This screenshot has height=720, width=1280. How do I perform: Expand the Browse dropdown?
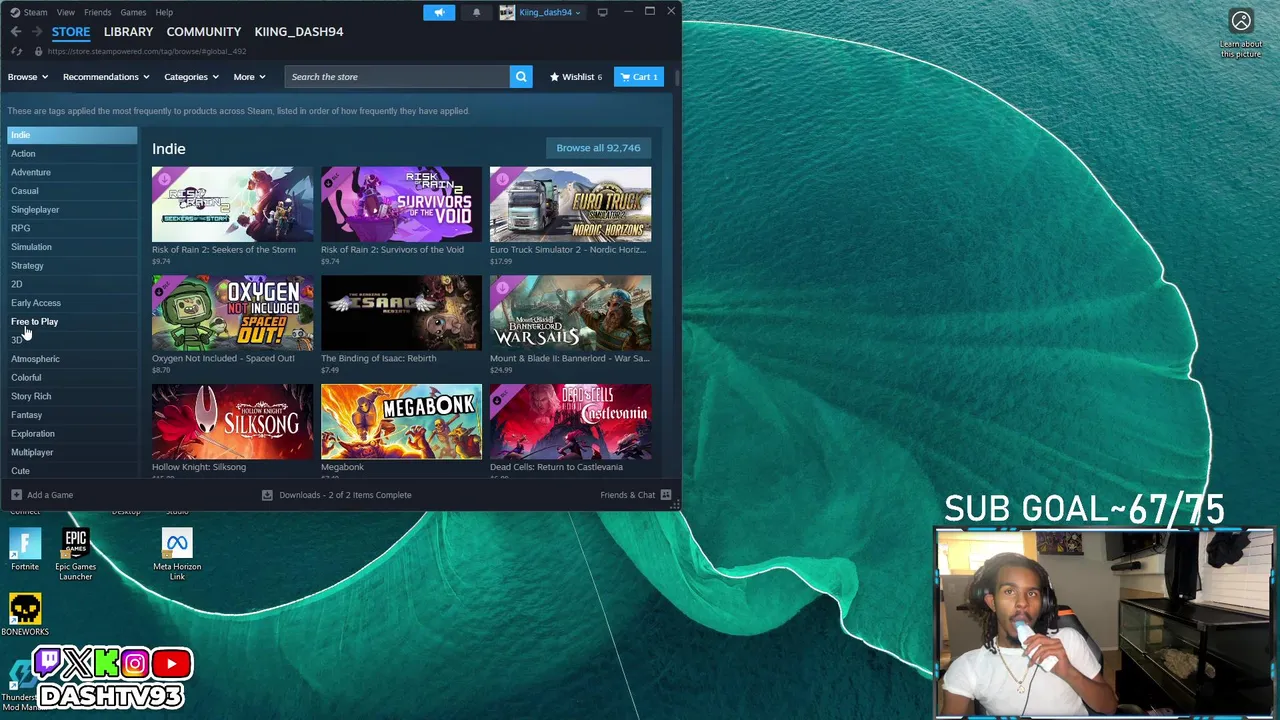coord(28,77)
